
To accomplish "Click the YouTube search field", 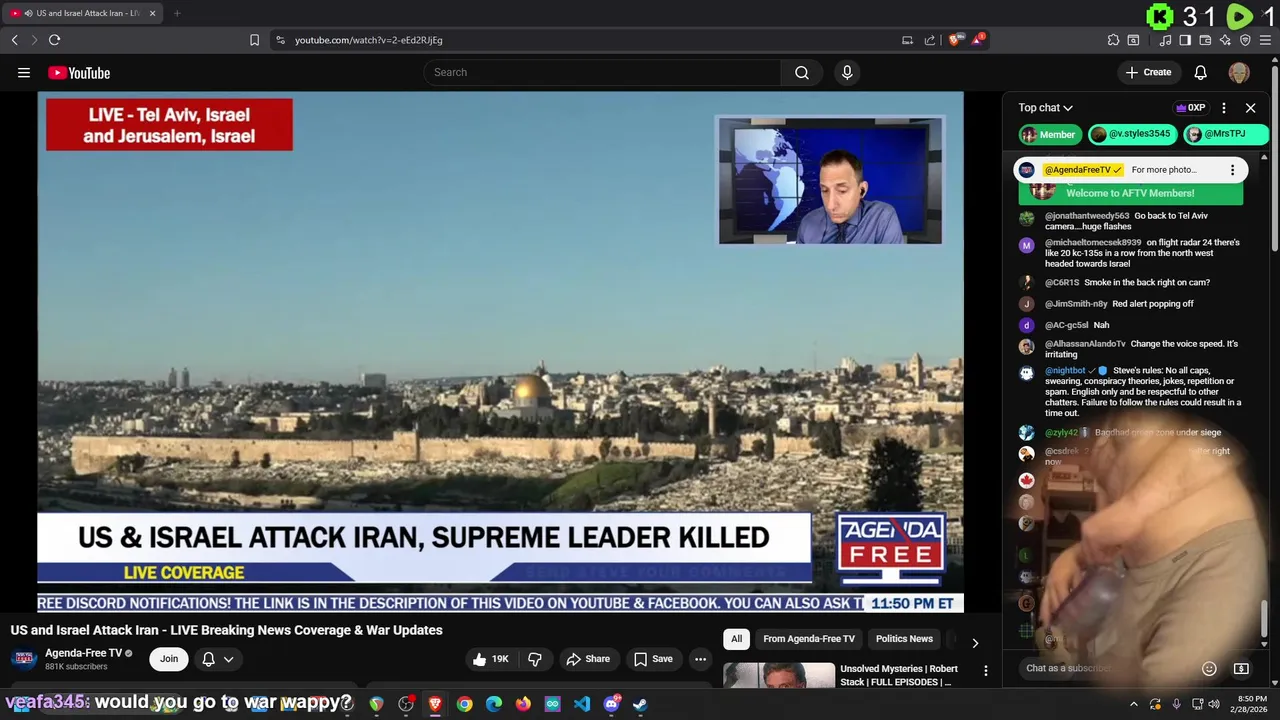I will (602, 72).
